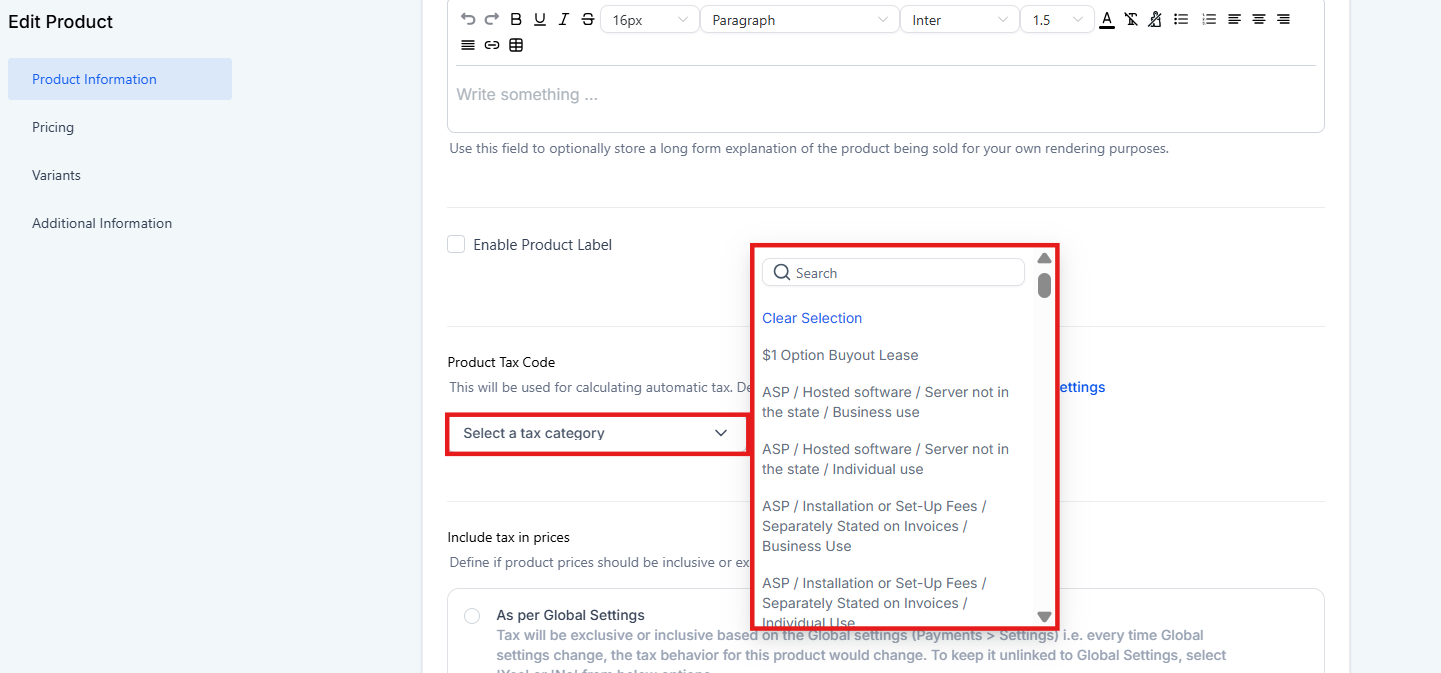Undo the last edit in the editor

tap(468, 19)
